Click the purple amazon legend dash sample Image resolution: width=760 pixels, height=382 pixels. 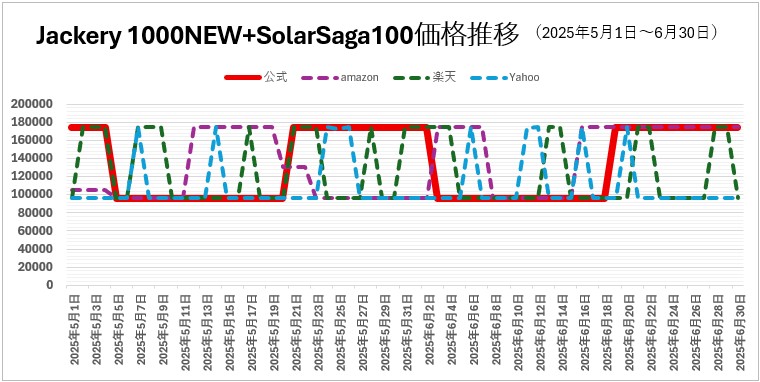[319, 78]
